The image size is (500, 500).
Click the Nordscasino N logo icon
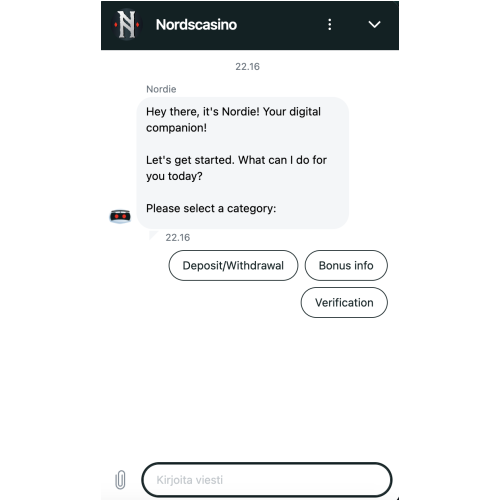coord(127,25)
